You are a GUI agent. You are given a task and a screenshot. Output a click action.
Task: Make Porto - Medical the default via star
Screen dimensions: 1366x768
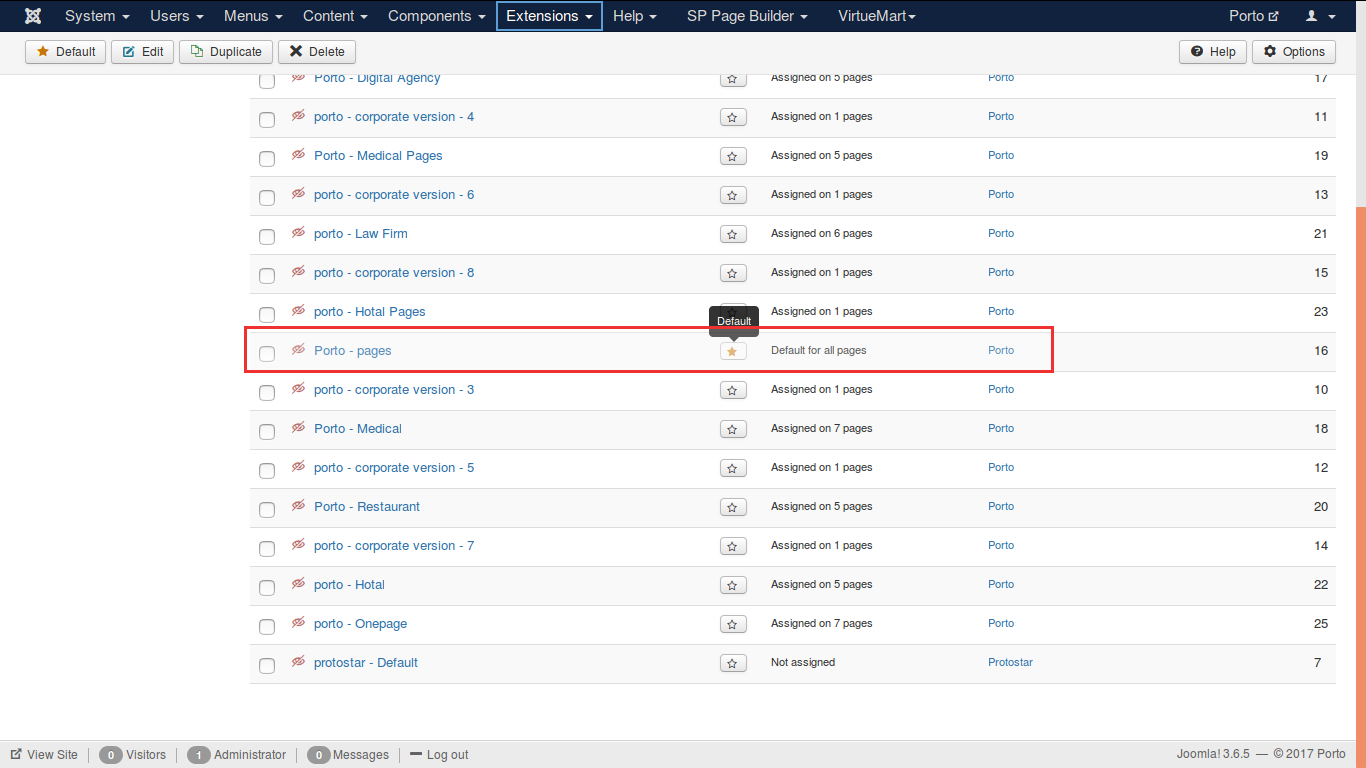[x=733, y=430]
